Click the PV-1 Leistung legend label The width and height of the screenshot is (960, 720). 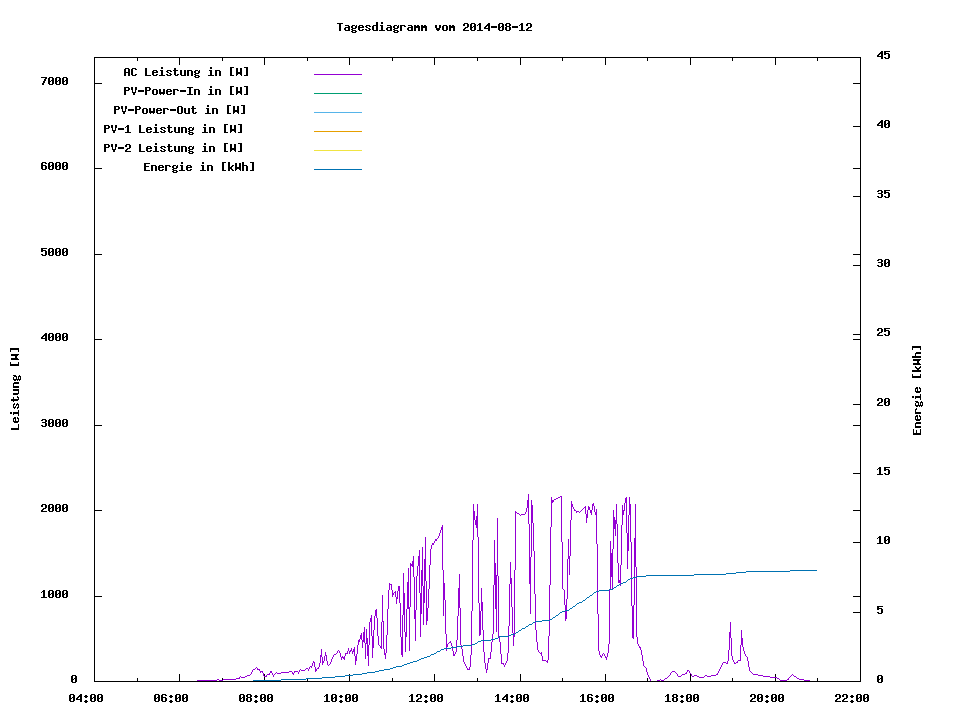[x=173, y=129]
